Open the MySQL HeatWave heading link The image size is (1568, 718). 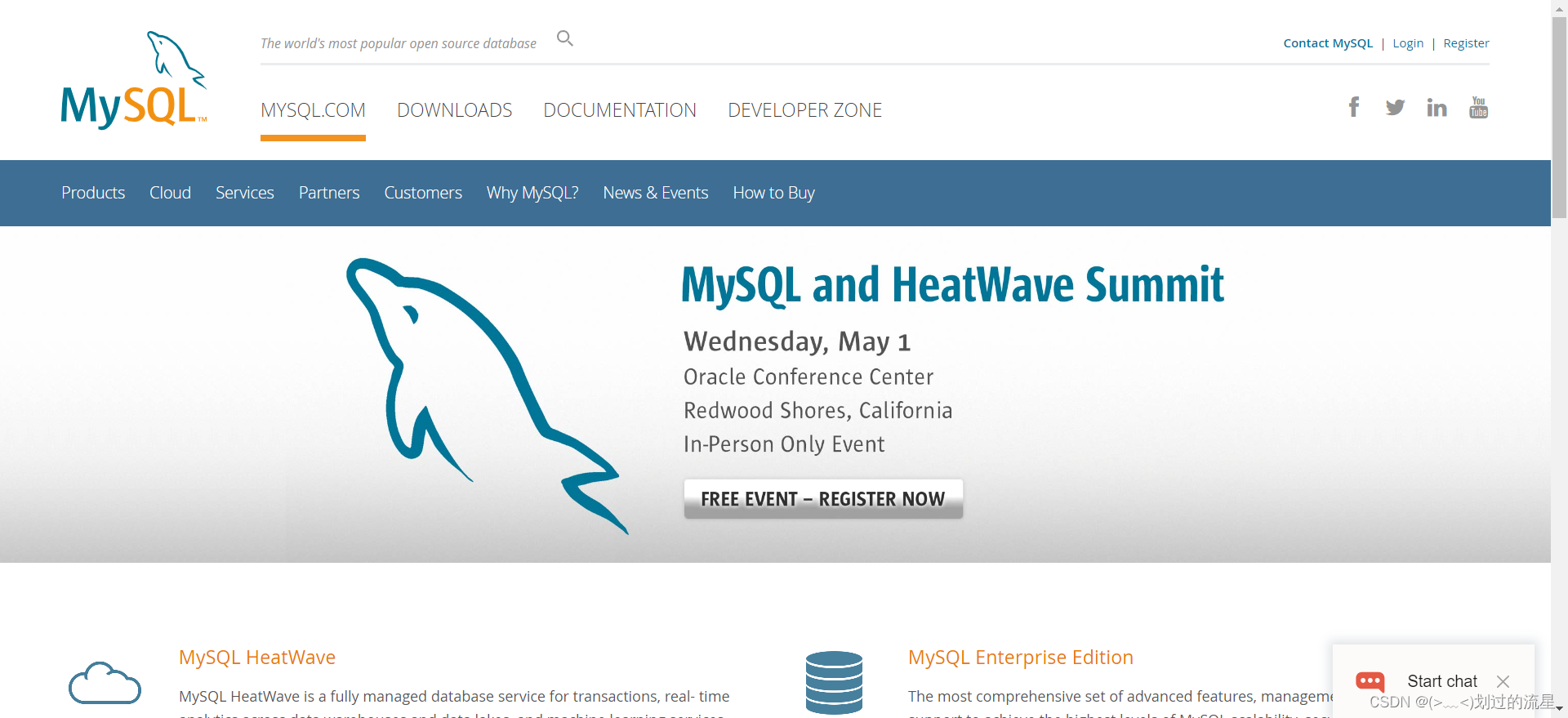(257, 658)
